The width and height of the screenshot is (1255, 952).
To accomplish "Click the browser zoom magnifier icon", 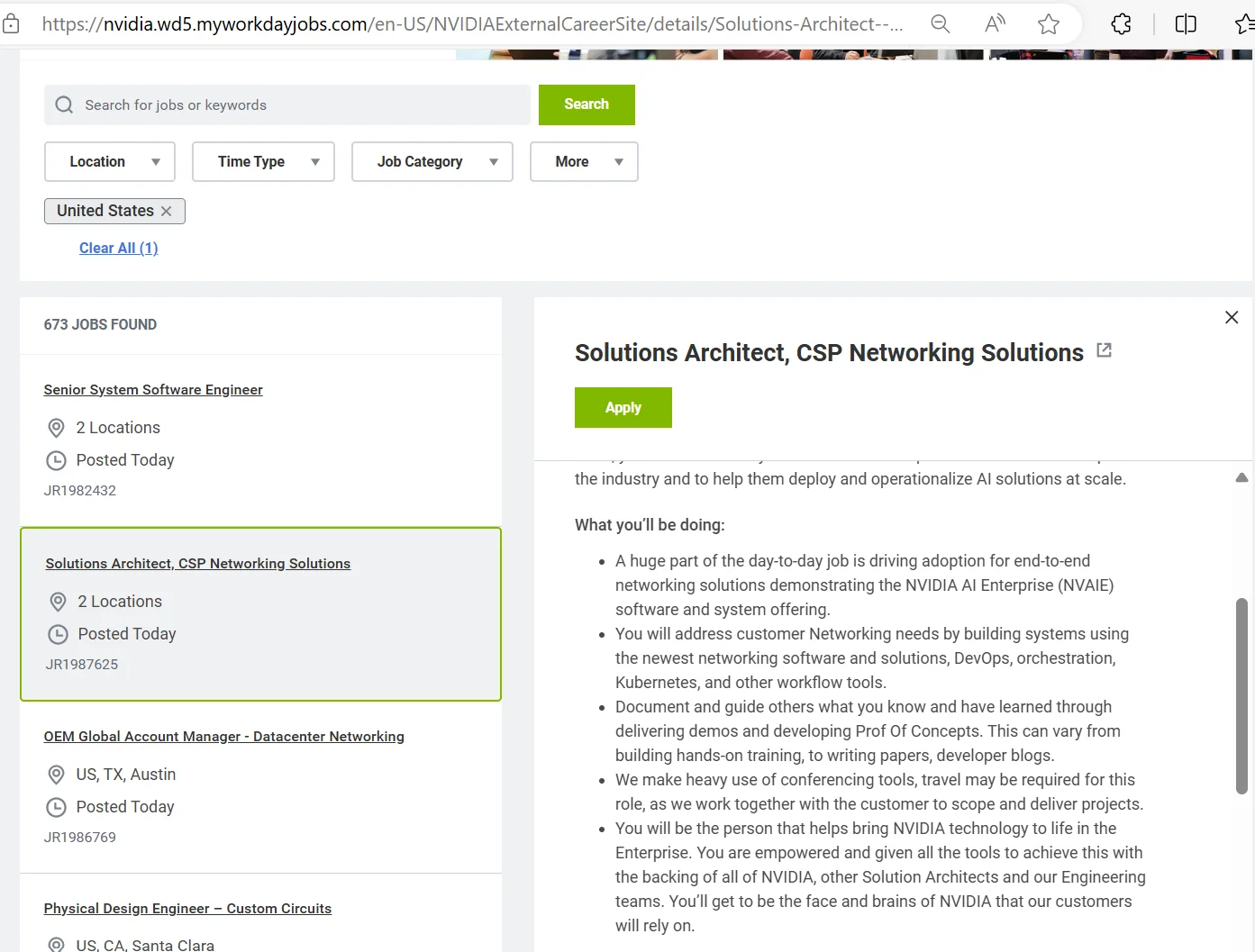I will pyautogui.click(x=940, y=24).
